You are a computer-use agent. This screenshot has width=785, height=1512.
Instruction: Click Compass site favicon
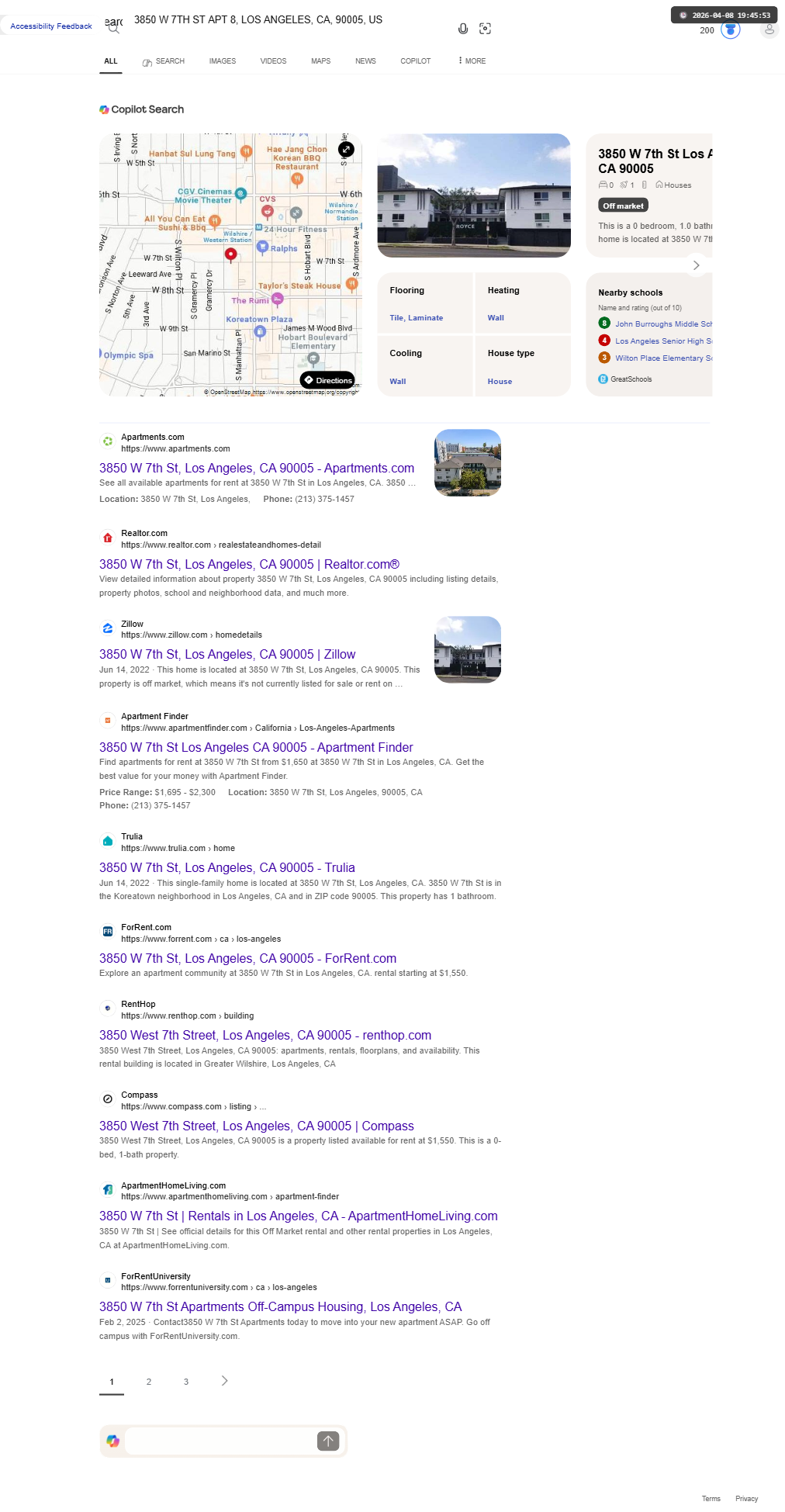pyautogui.click(x=108, y=1099)
